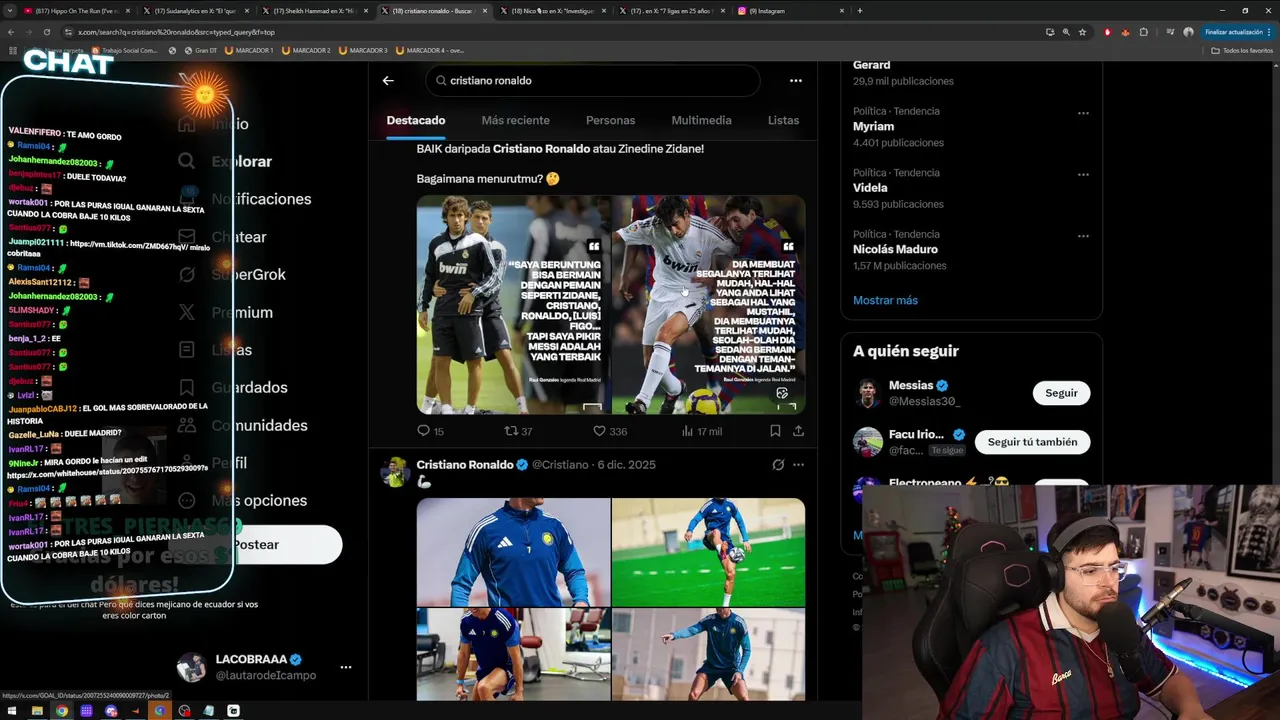Open Listas icon in sidebar
Screen dimensions: 1280x720
(186, 350)
